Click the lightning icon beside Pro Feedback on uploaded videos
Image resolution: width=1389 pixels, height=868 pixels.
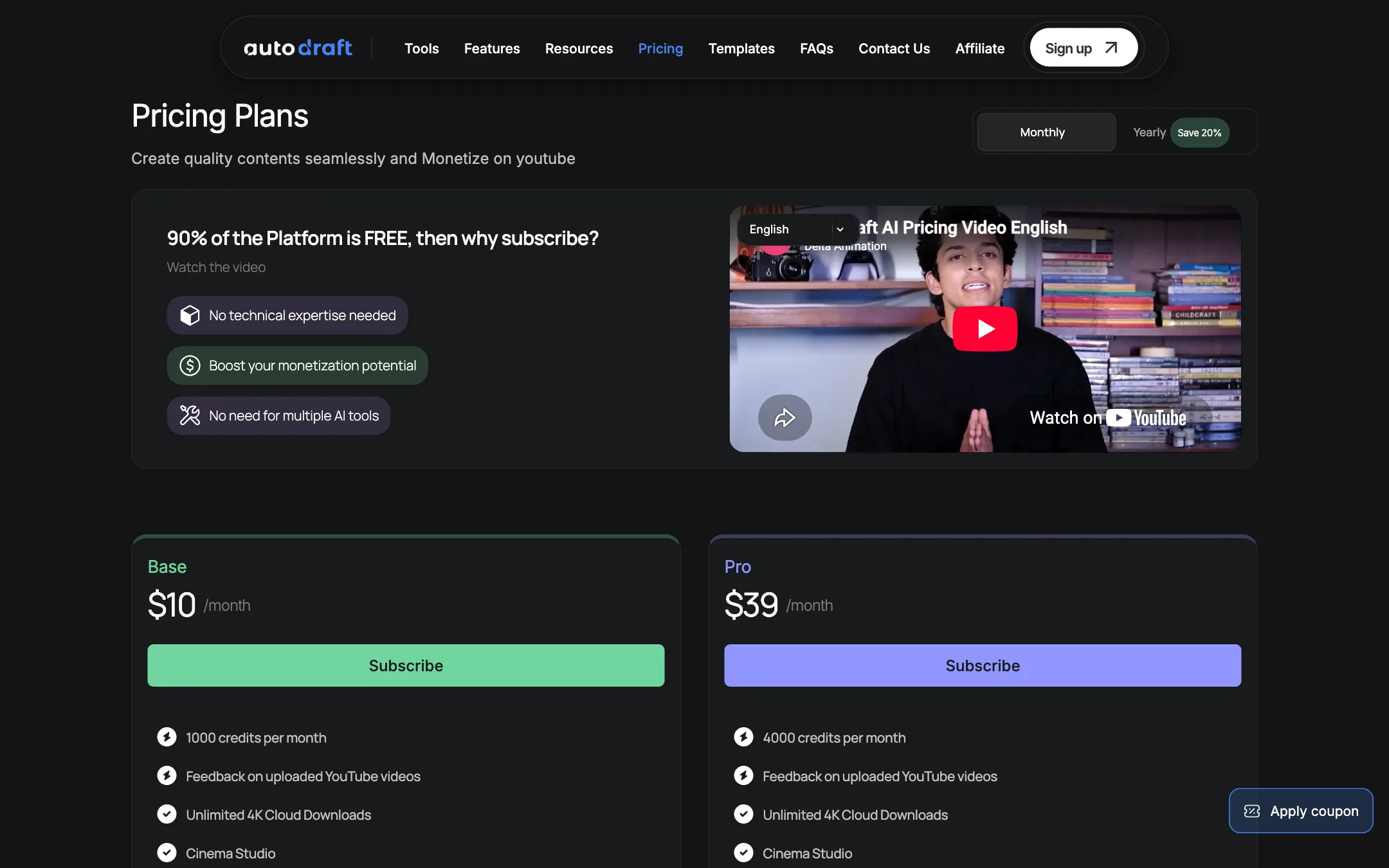pyautogui.click(x=743, y=775)
